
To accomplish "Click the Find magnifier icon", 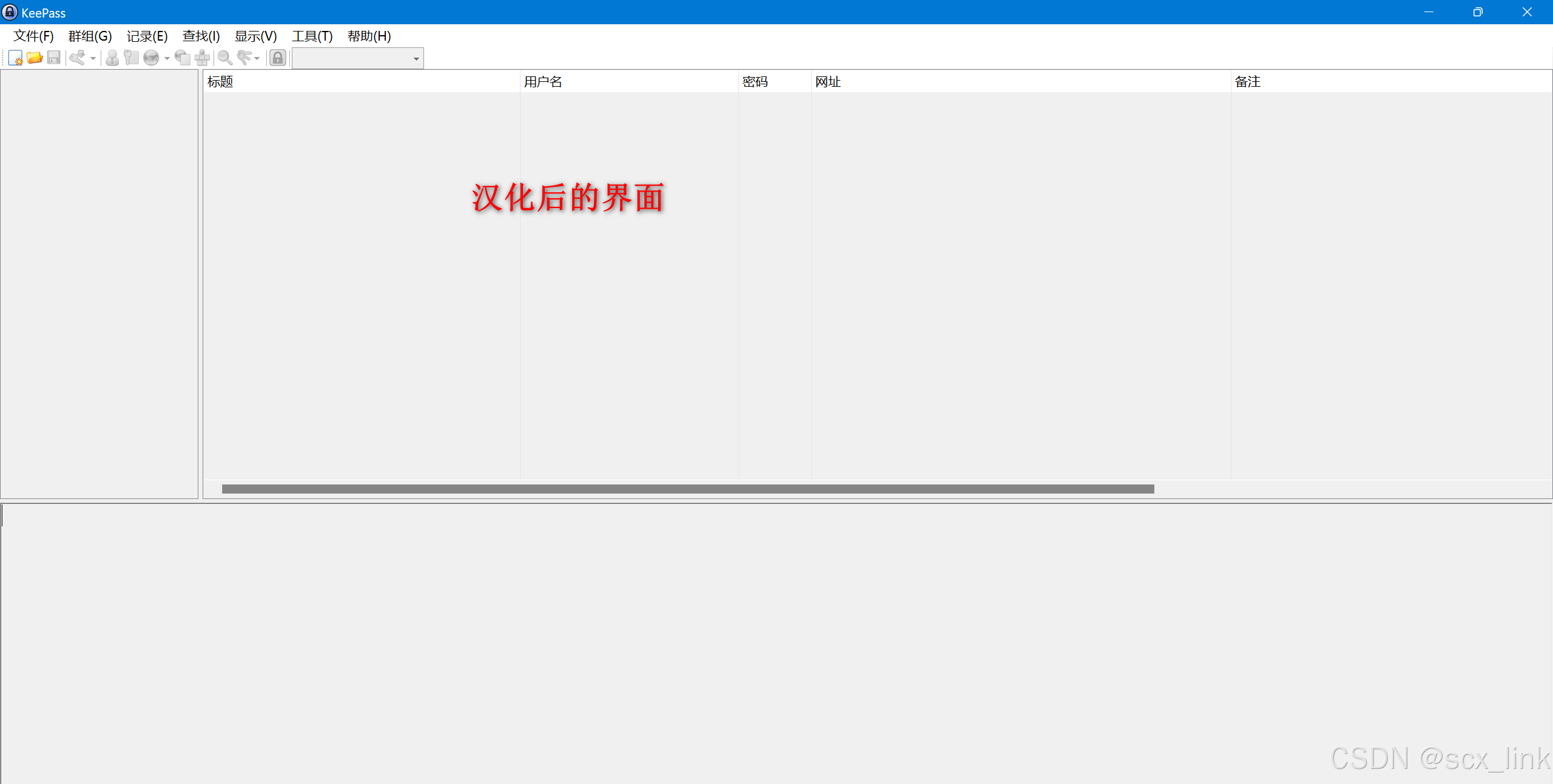I will point(224,58).
